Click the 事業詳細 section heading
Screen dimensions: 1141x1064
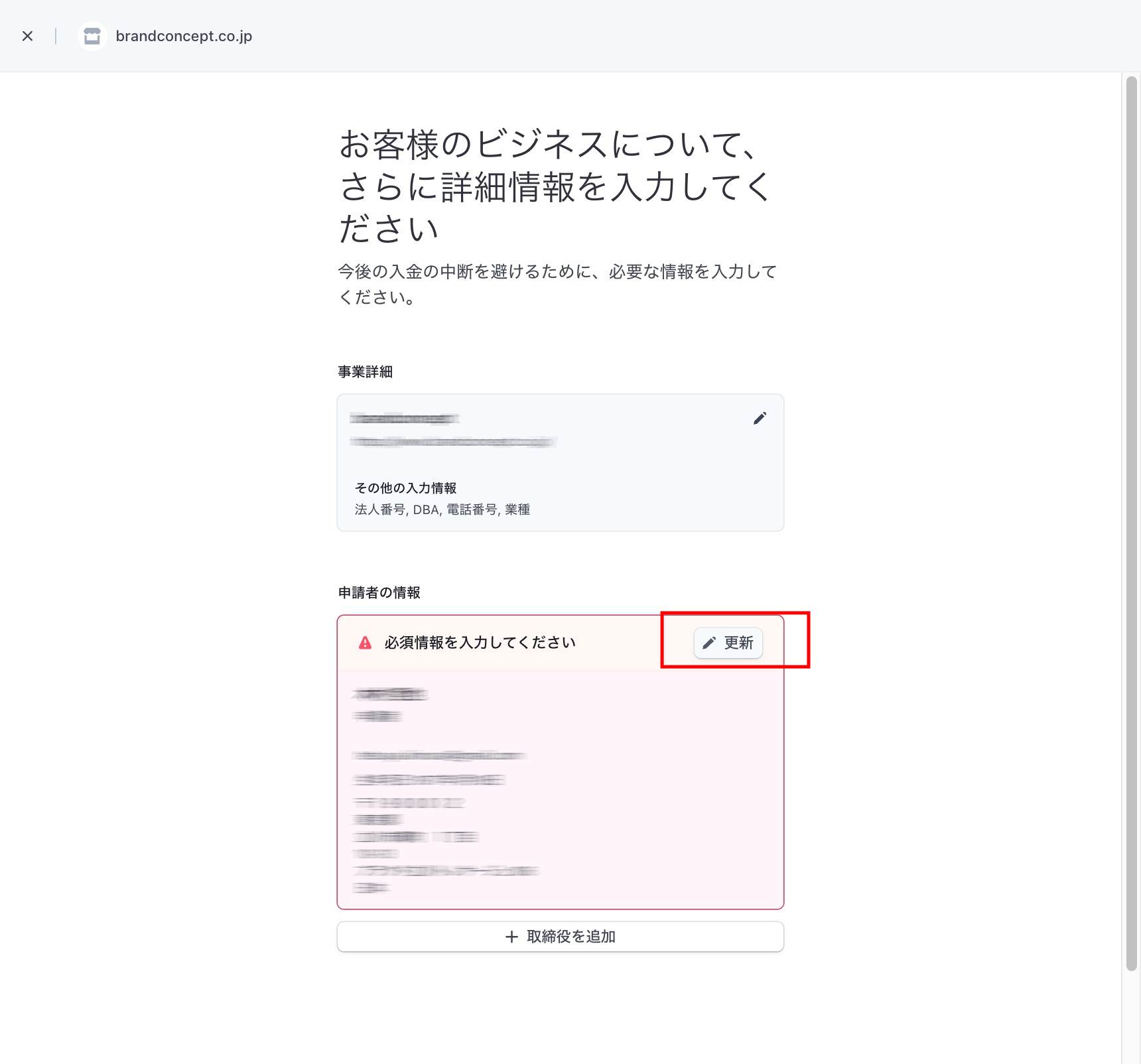(x=365, y=372)
